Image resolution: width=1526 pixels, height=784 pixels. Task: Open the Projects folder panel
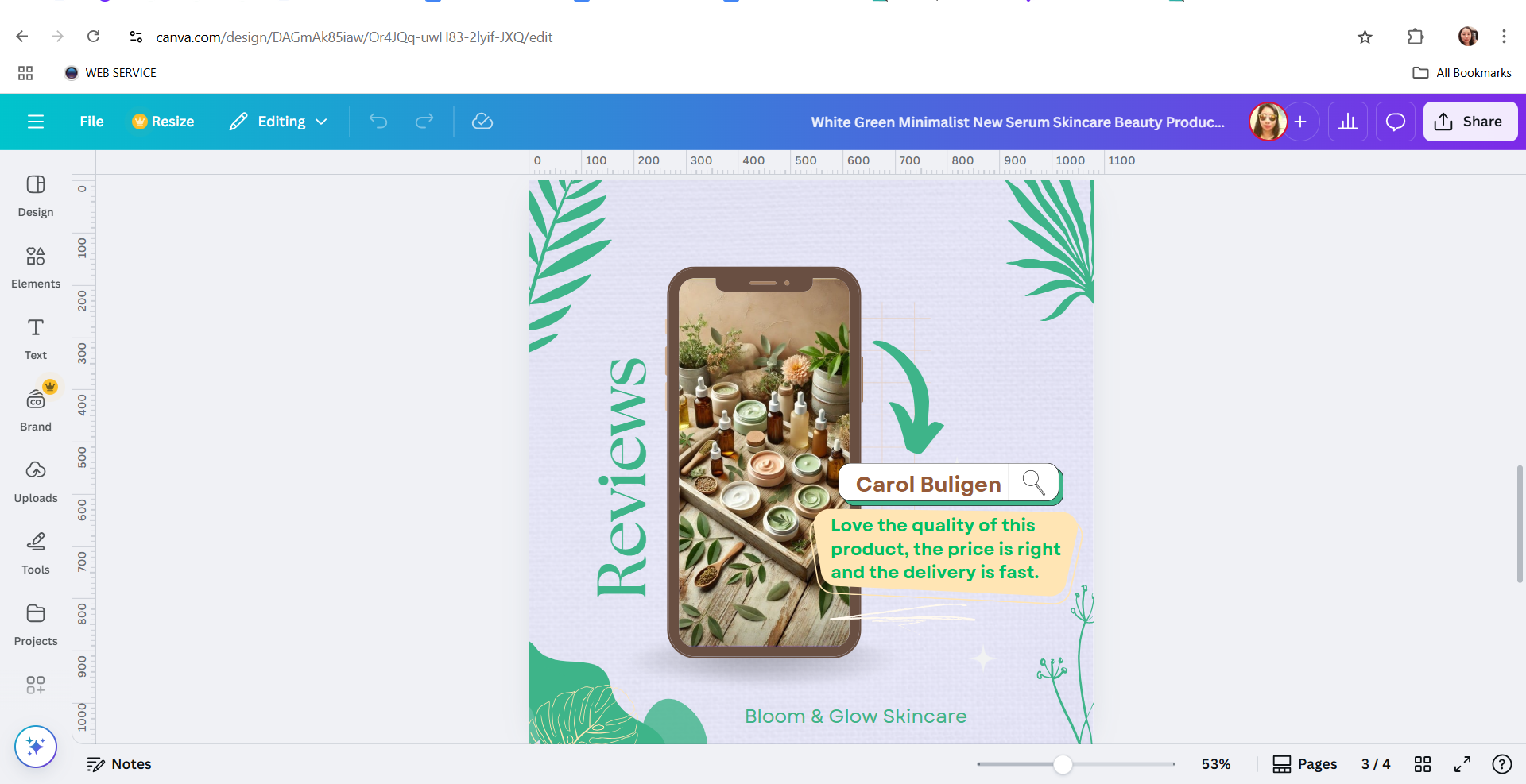coord(36,625)
